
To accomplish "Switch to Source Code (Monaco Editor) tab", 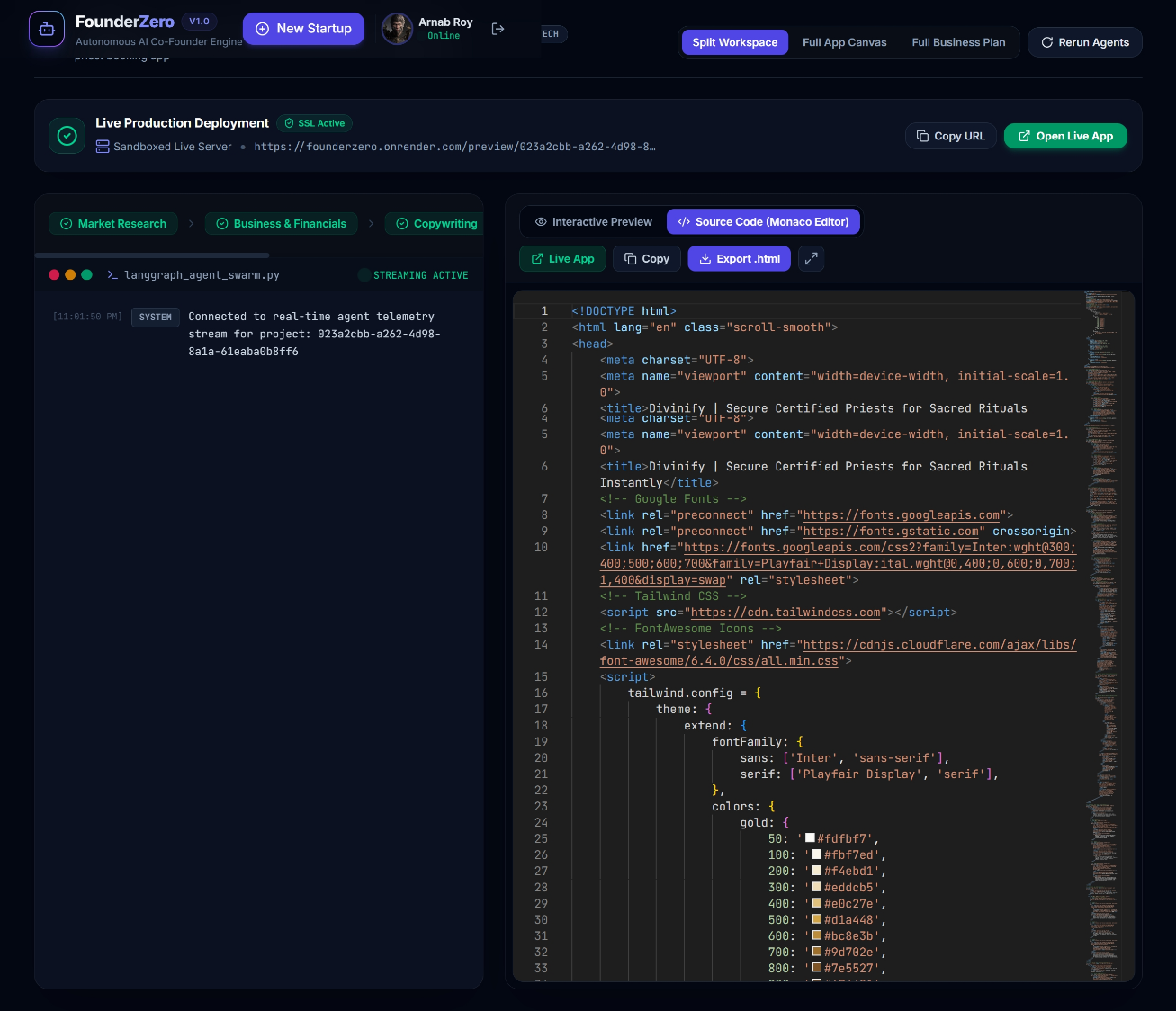I will click(x=763, y=222).
